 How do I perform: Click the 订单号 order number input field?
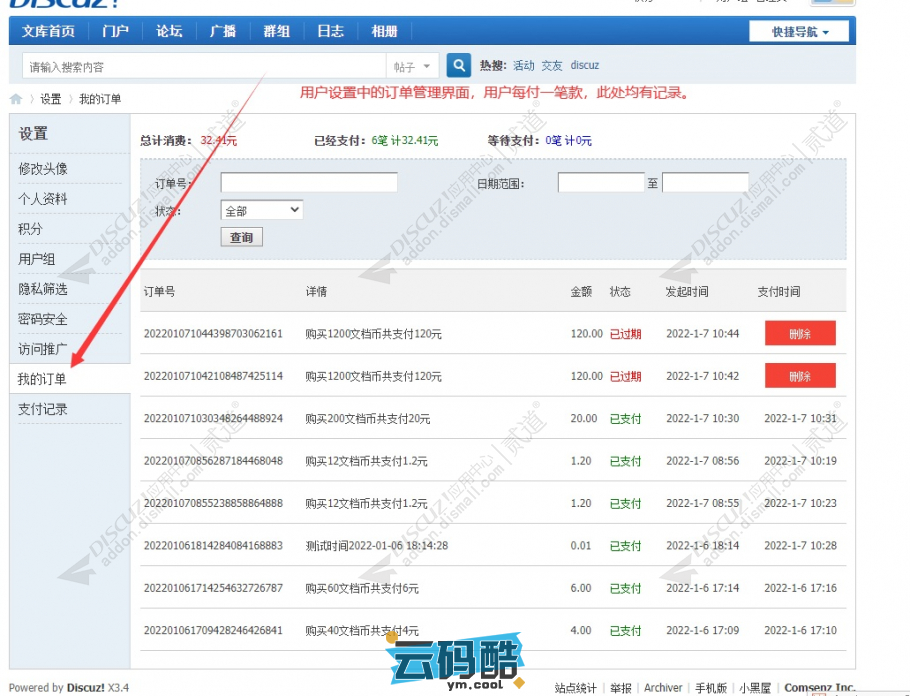click(308, 183)
